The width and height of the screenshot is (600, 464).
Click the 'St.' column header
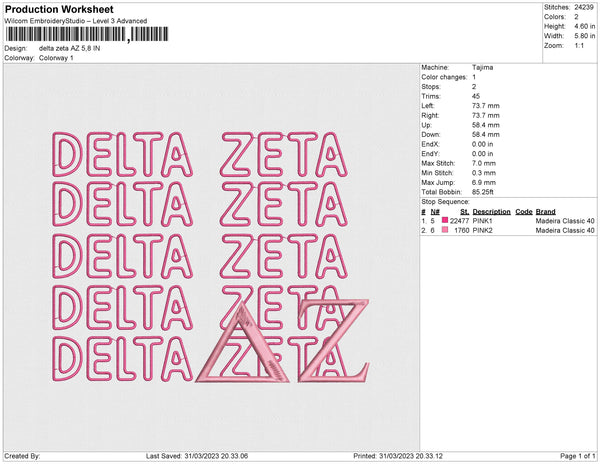465,212
